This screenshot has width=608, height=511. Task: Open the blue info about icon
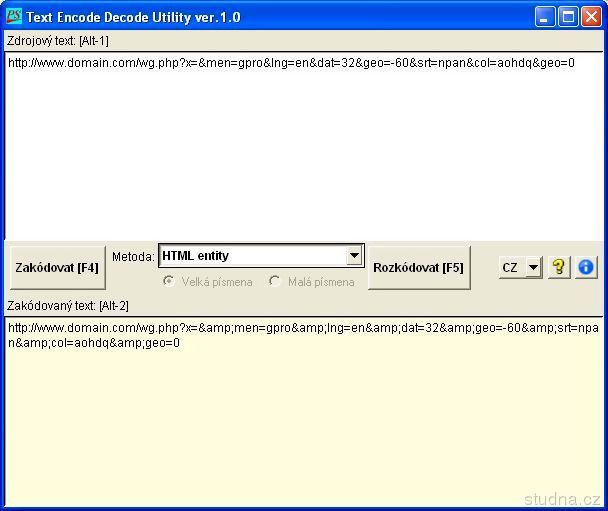(x=586, y=267)
